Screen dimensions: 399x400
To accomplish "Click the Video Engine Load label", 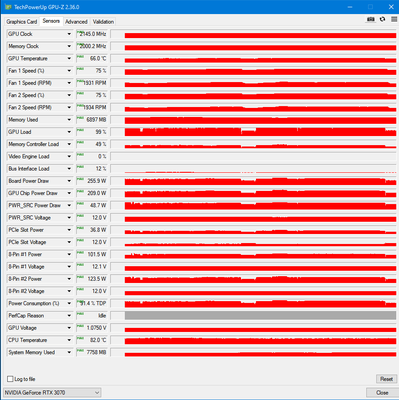I will (29, 156).
